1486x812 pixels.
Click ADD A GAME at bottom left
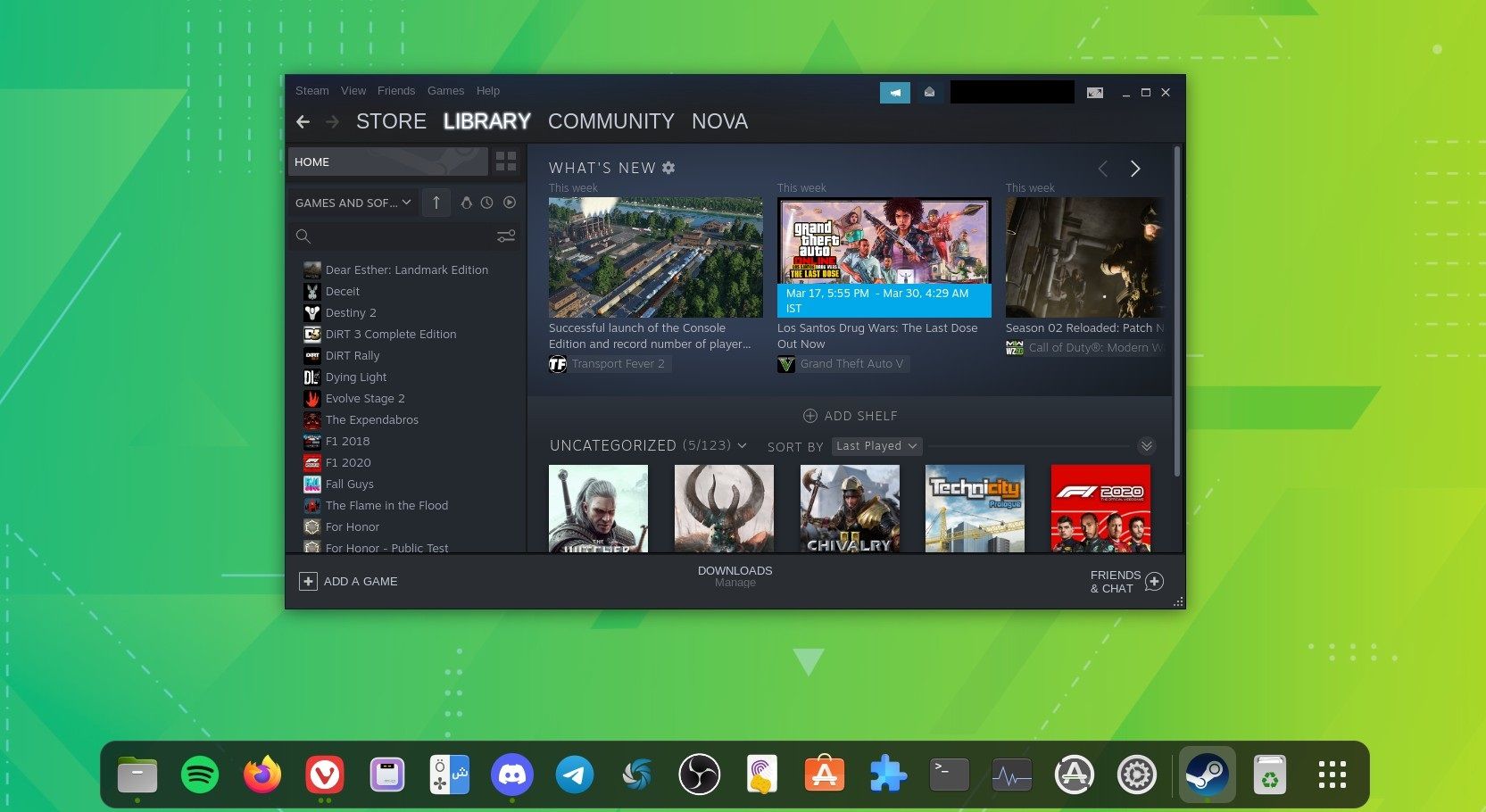click(x=349, y=581)
